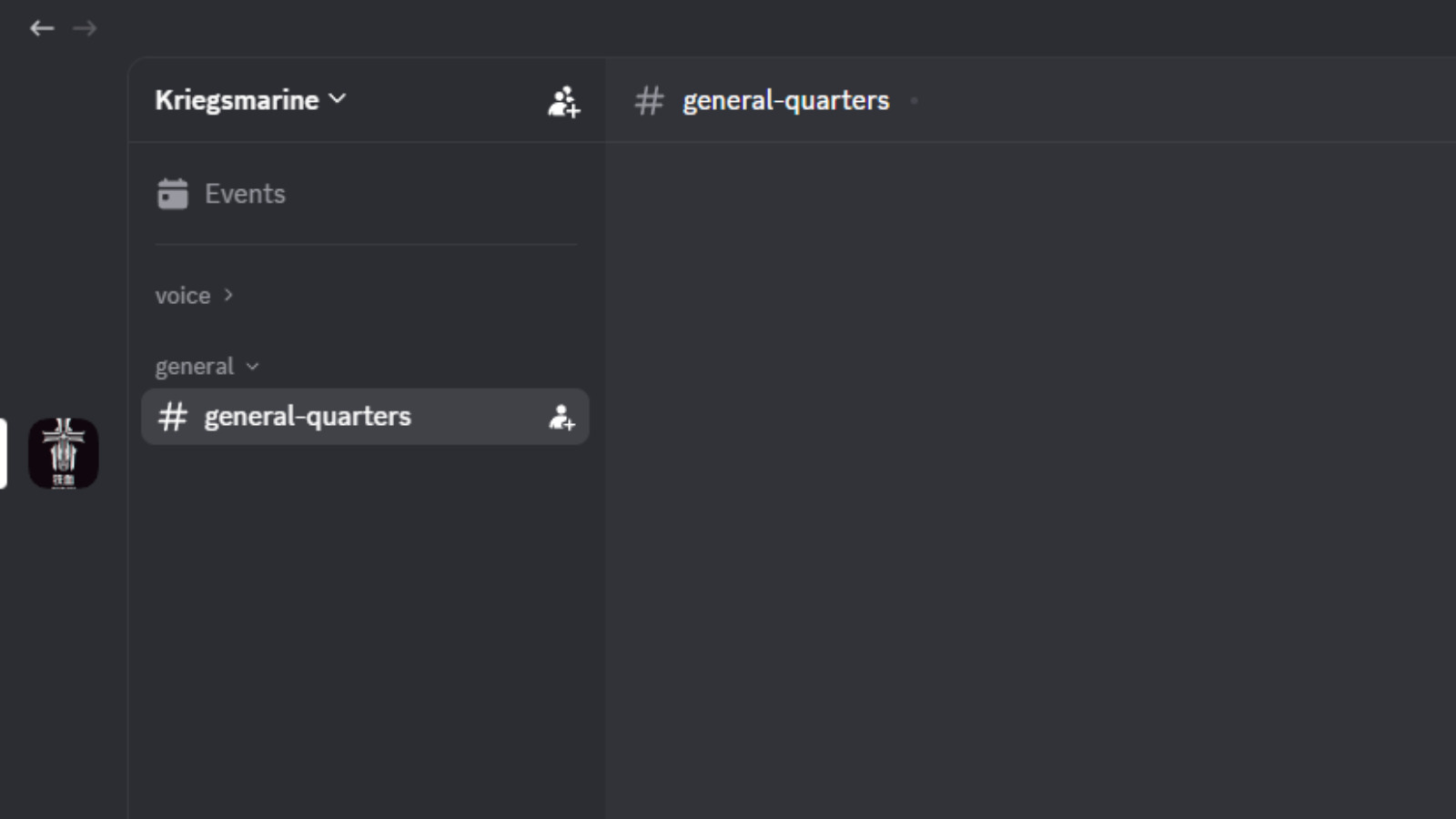This screenshot has height=819, width=1456.
Task: Click the hash icon in channel header
Action: click(x=649, y=100)
